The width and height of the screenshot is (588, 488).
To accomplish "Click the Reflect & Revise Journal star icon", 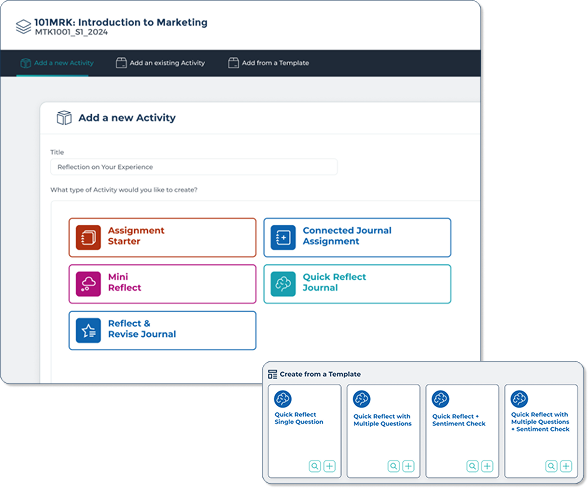I will point(88,330).
